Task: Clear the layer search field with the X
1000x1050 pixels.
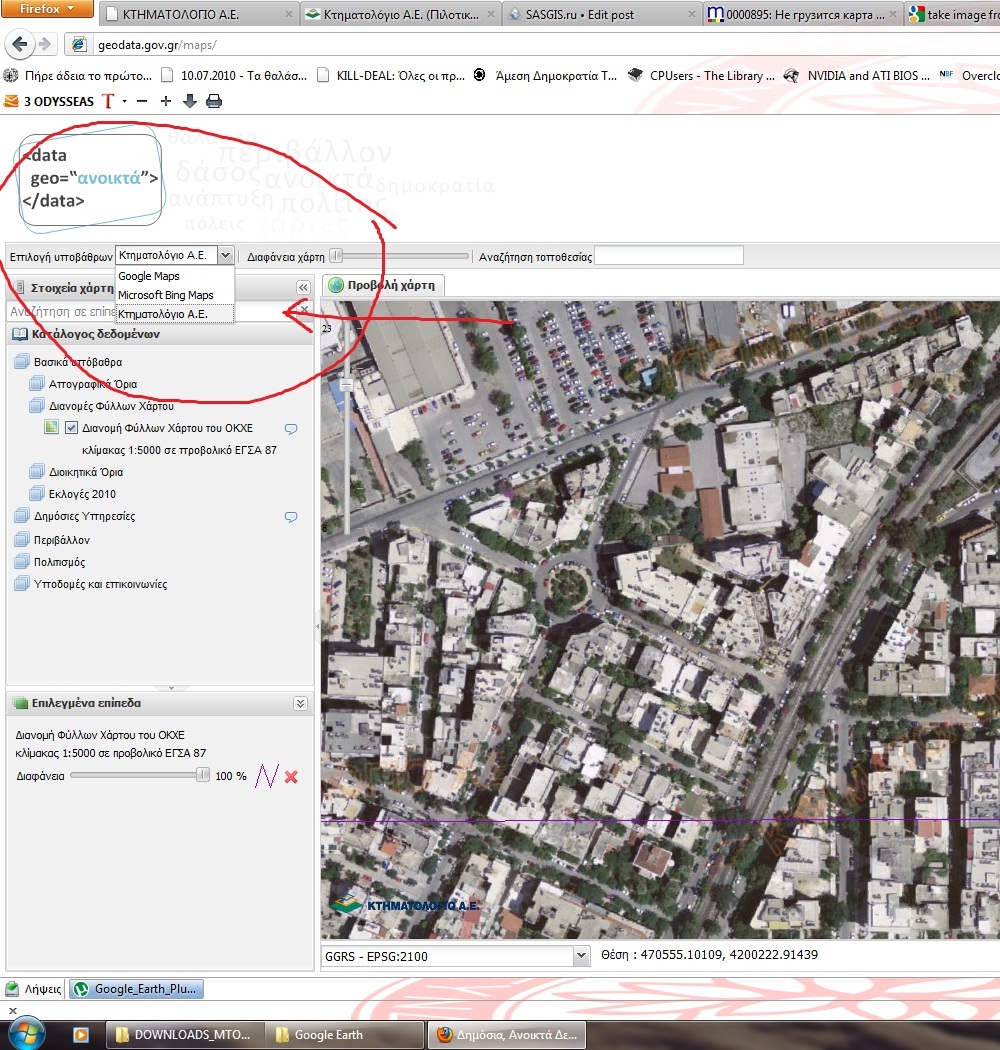Action: point(305,312)
